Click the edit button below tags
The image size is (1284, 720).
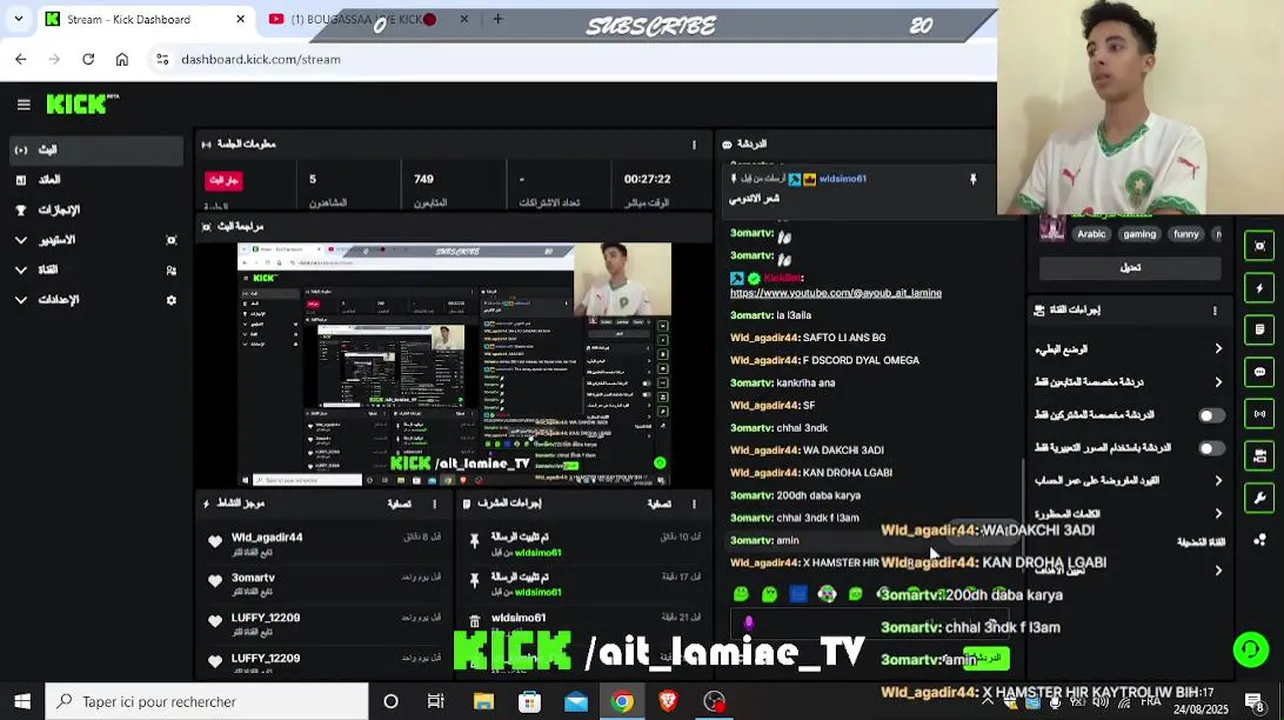pos(1130,268)
